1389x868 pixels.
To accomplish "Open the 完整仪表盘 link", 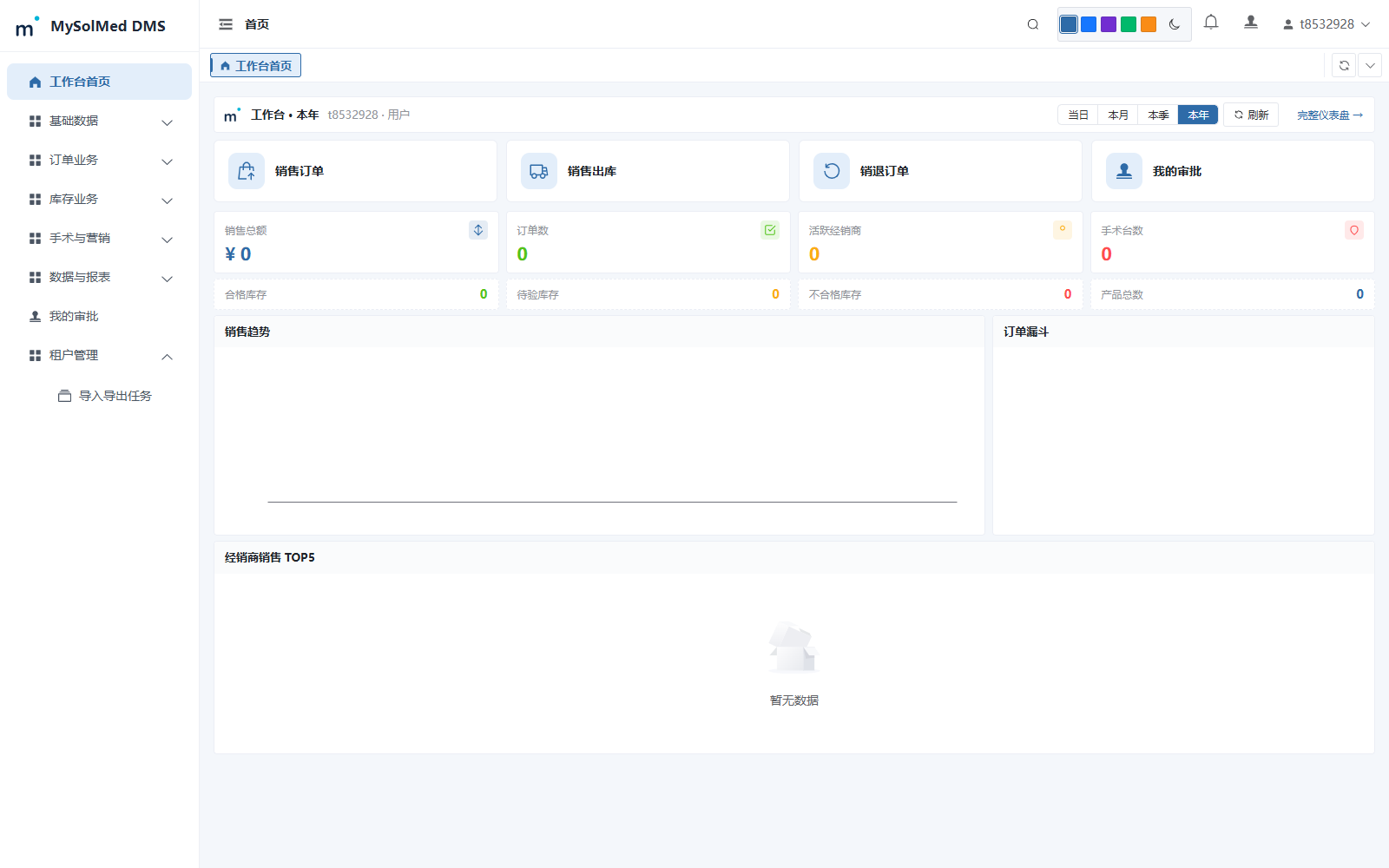I will (1330, 115).
